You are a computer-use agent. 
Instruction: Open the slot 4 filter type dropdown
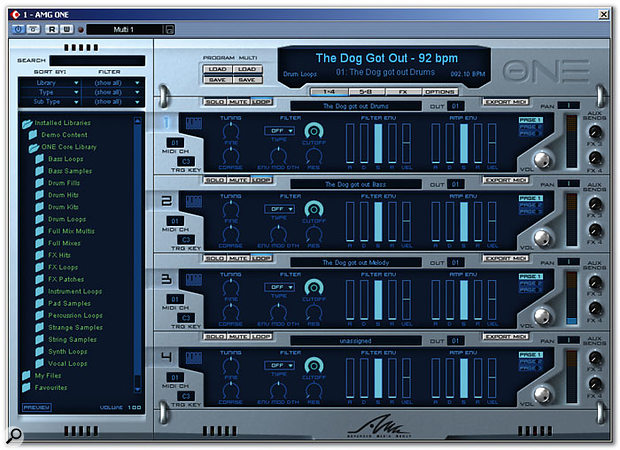click(x=279, y=365)
